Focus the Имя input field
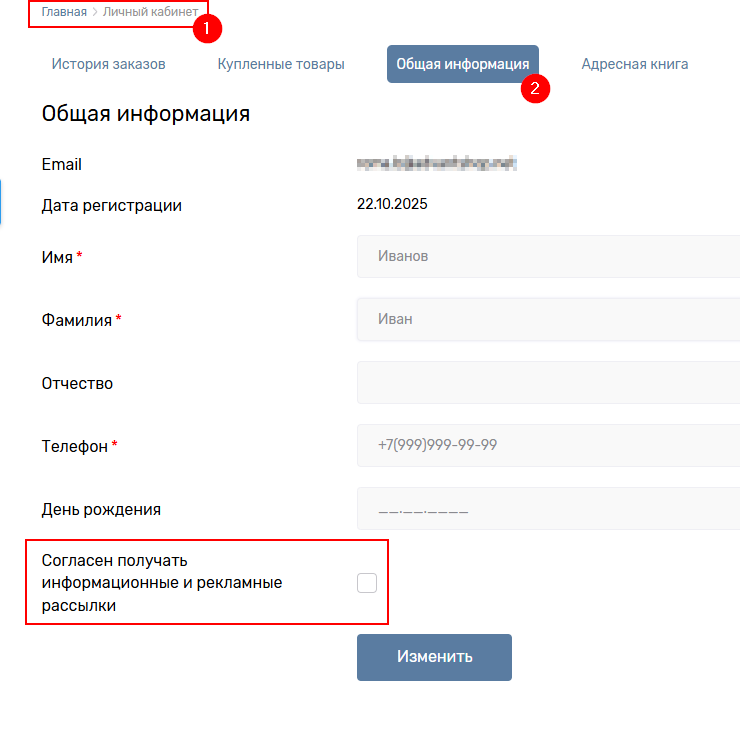740x740 pixels. 548,256
